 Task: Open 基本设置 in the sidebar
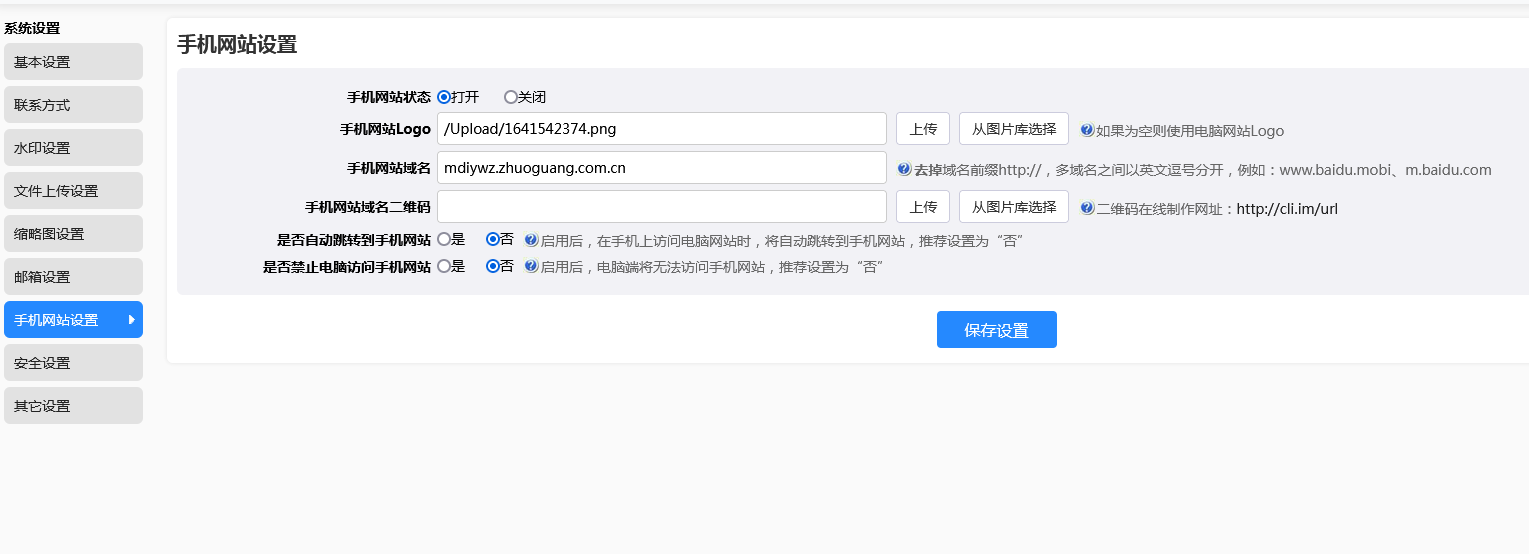click(73, 62)
